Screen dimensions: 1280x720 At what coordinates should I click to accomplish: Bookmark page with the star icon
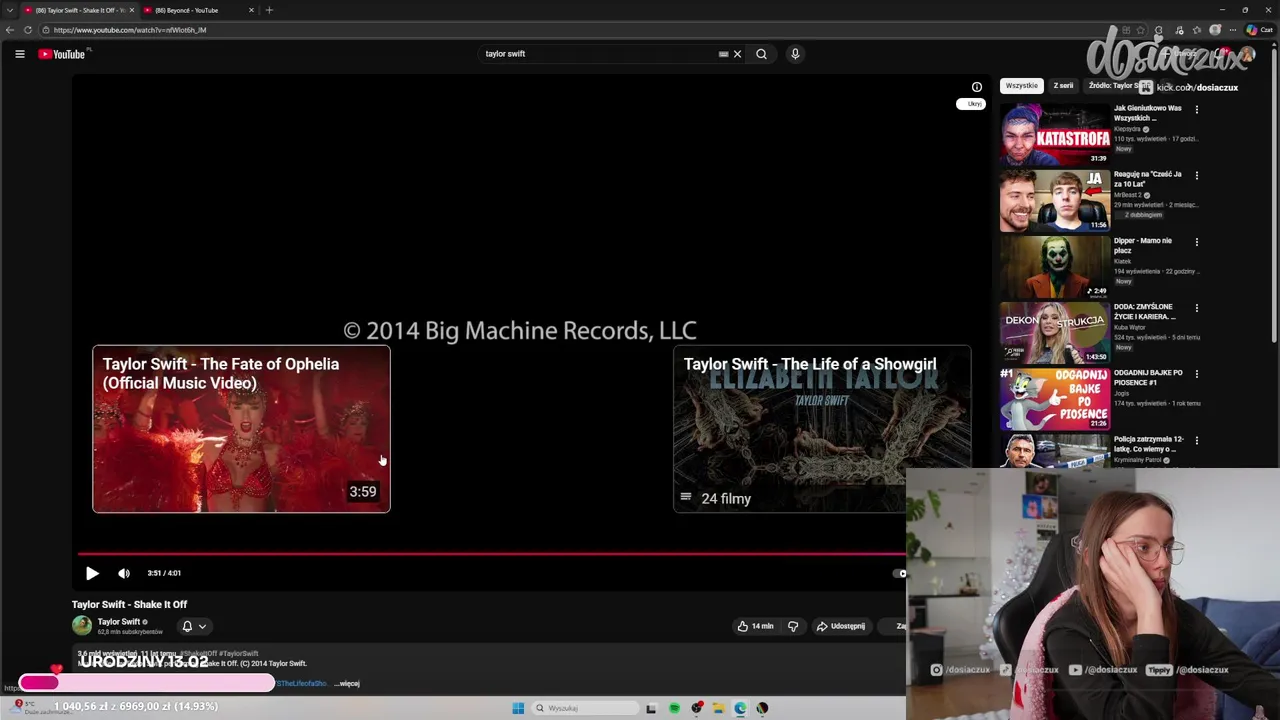[1141, 30]
